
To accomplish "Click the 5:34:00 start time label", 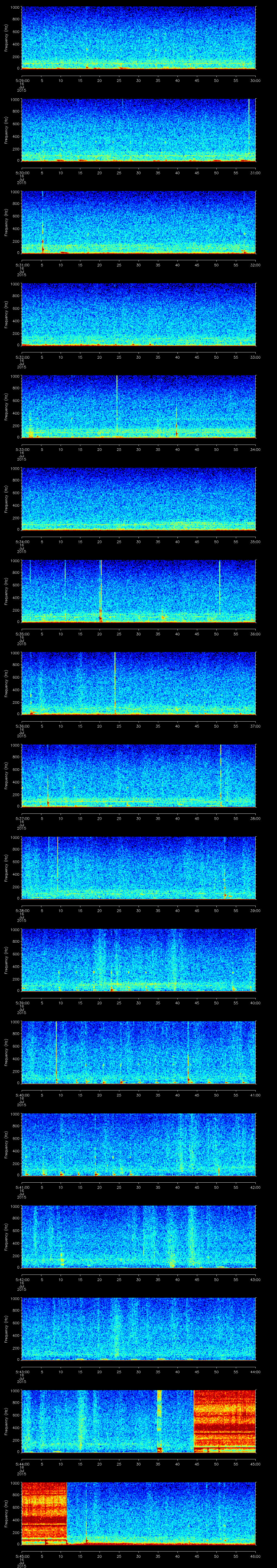I will (22, 542).
